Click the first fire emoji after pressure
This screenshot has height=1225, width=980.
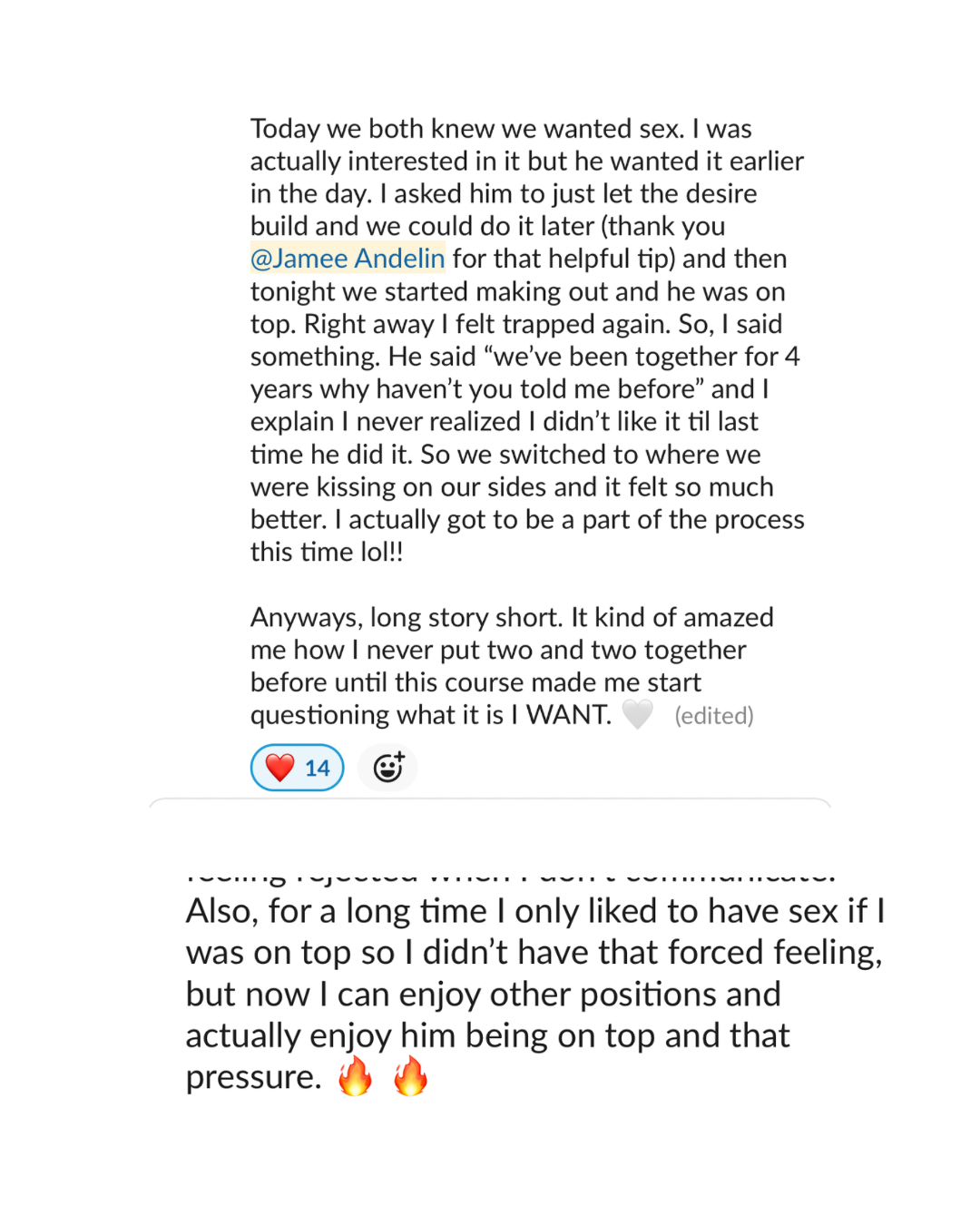point(355,1076)
